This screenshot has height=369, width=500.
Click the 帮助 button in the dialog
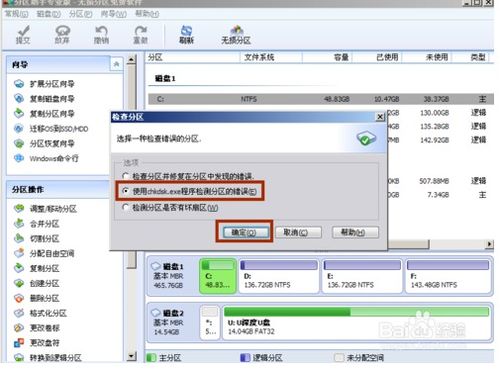355,232
